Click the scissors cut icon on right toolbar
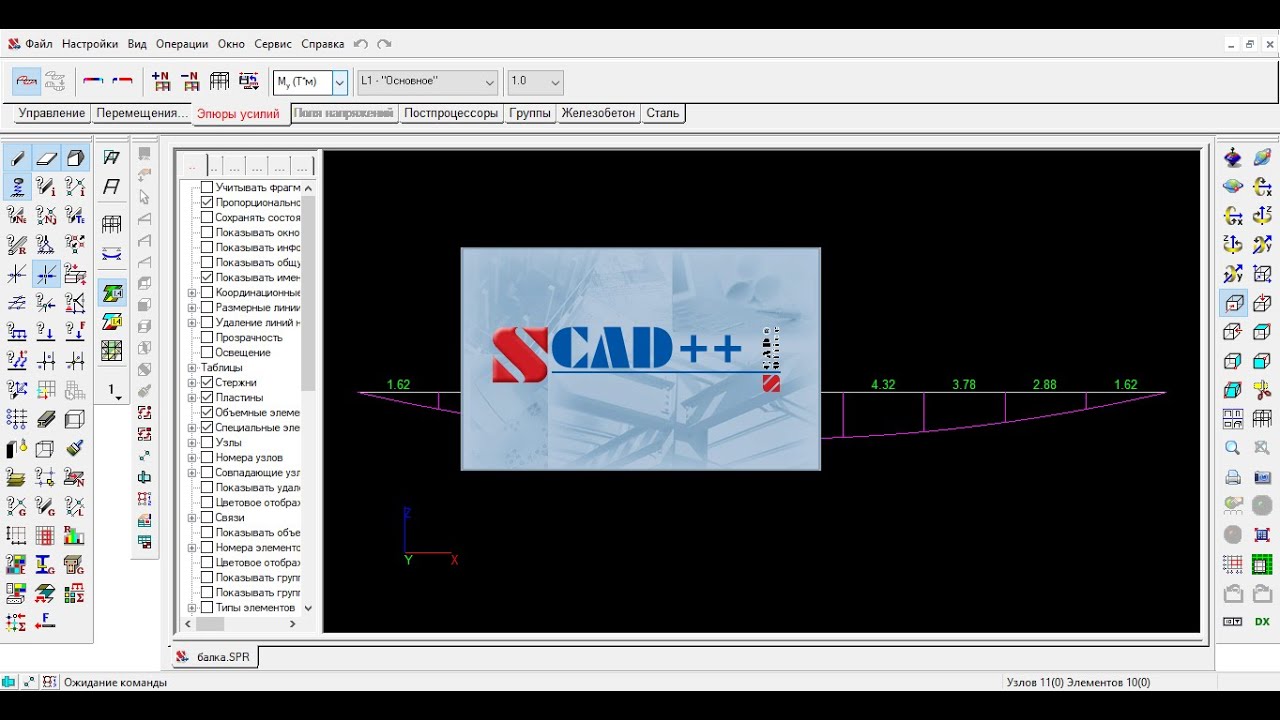1280x720 pixels. 1262,390
